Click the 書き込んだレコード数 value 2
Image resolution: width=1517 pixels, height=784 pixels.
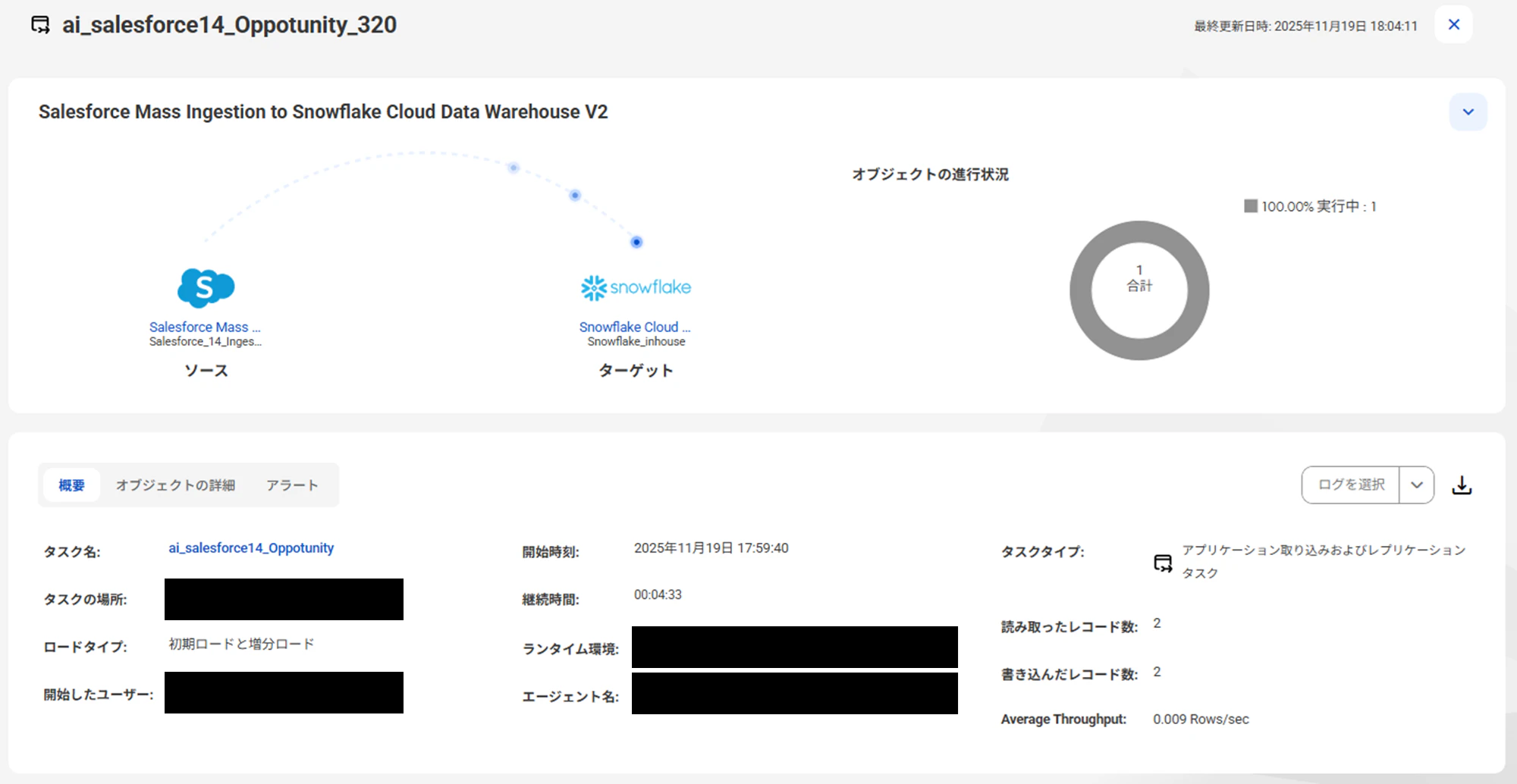click(1157, 672)
